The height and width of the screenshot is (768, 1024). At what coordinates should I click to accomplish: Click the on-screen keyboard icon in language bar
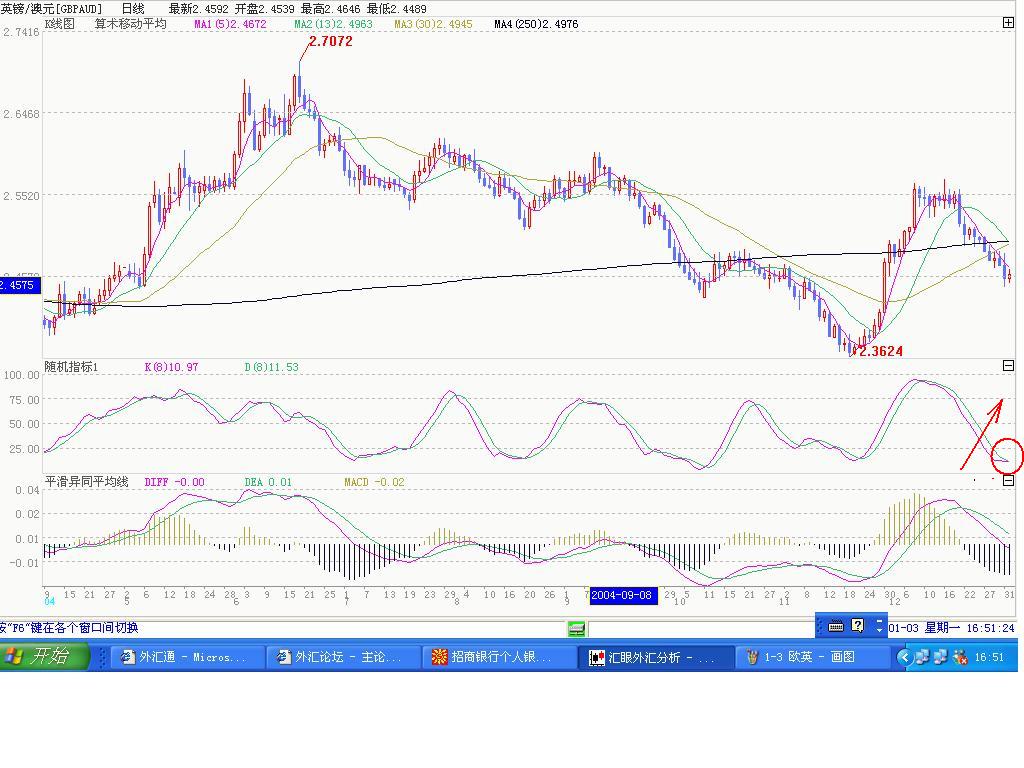coord(835,626)
